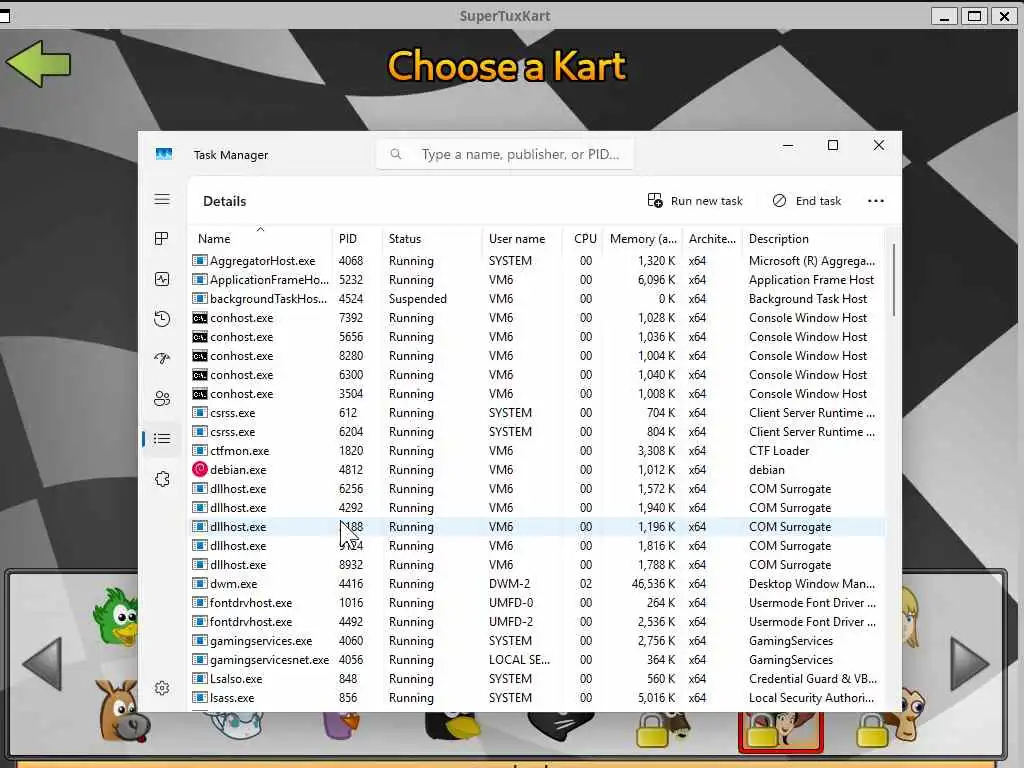Image resolution: width=1024 pixels, height=768 pixels.
Task: Click the Desktop Window Manager description
Action: (812, 584)
